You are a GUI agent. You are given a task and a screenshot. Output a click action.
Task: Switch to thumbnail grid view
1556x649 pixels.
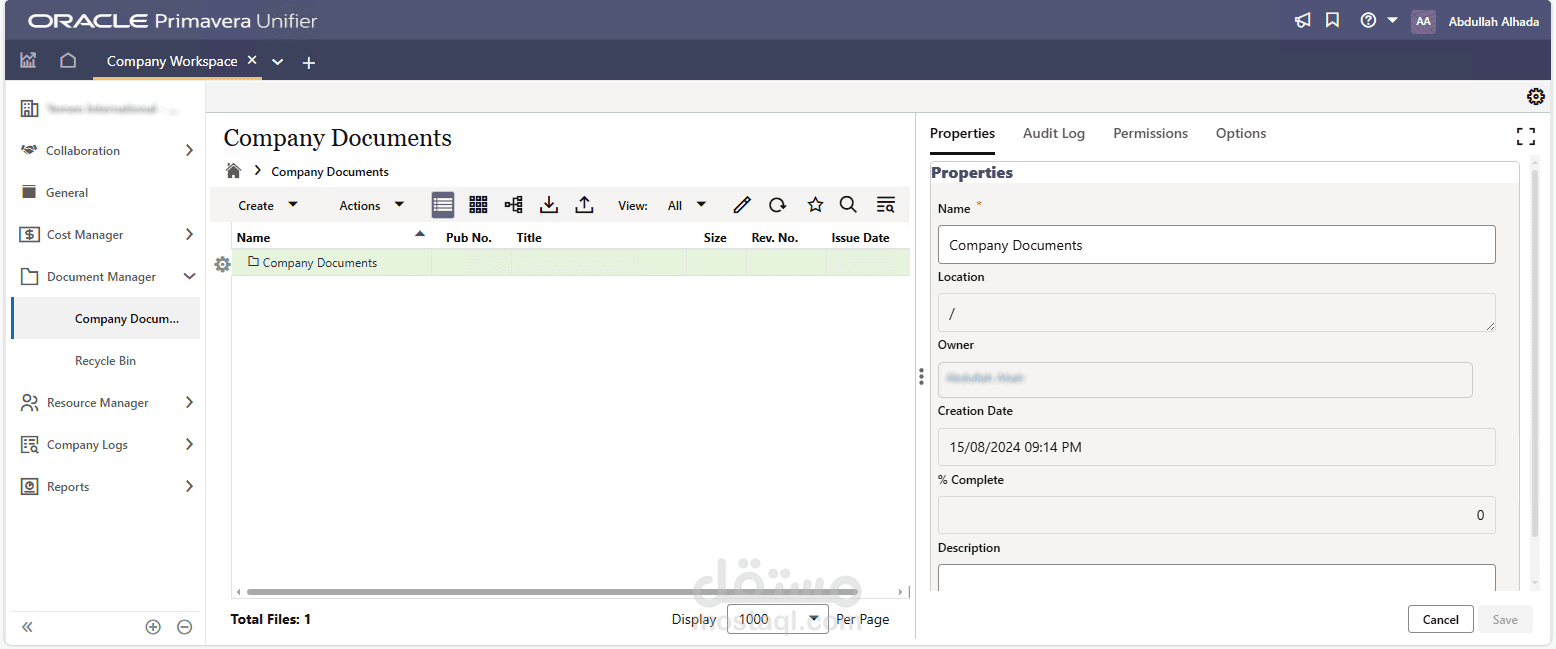pos(478,205)
